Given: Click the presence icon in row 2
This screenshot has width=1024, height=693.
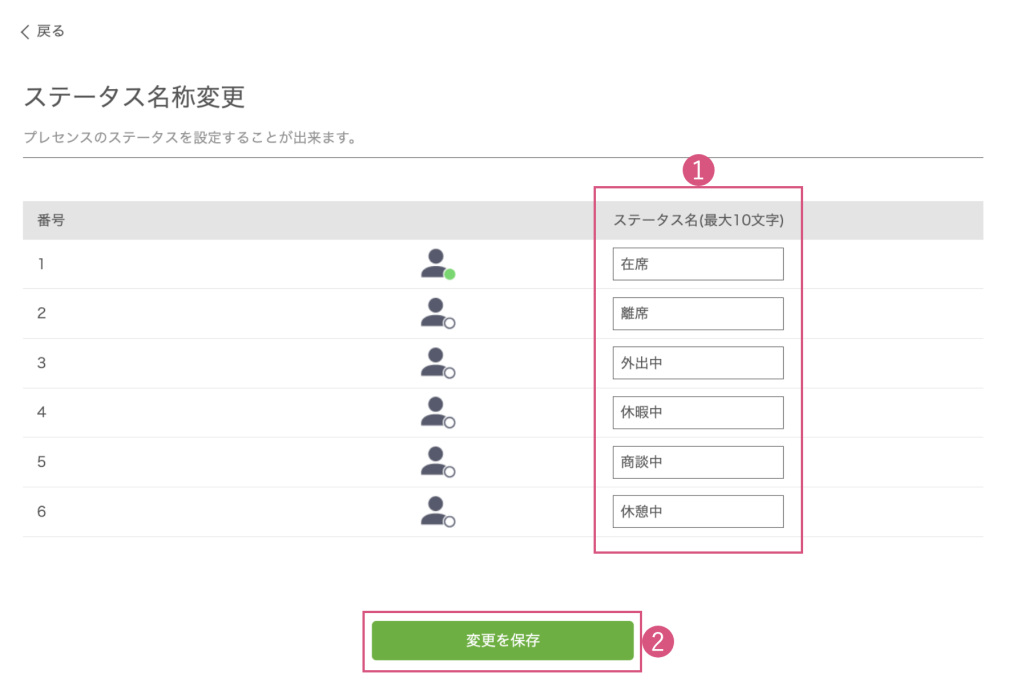Looking at the screenshot, I should pos(437,314).
